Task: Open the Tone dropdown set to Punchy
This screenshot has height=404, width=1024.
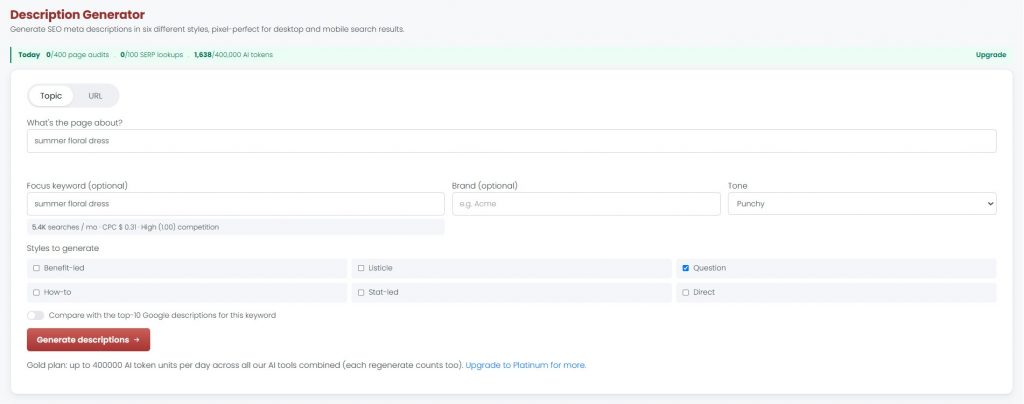Action: click(x=862, y=204)
